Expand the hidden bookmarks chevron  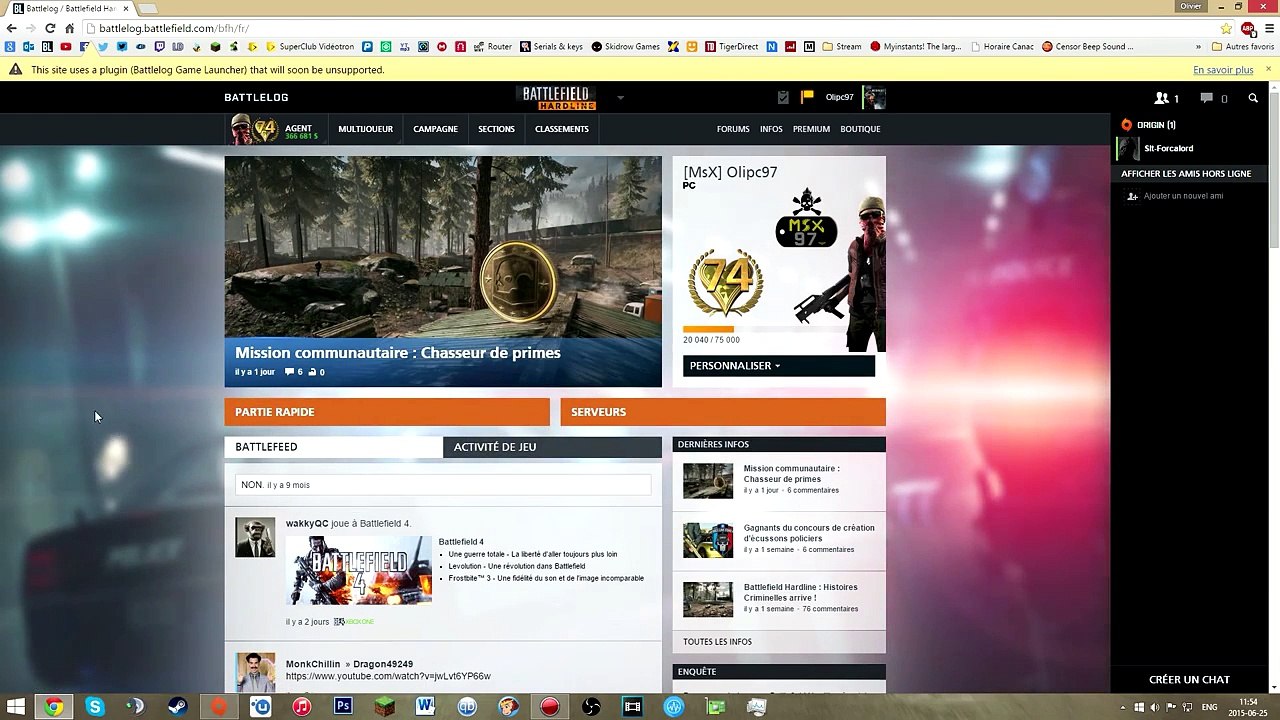[x=1198, y=46]
